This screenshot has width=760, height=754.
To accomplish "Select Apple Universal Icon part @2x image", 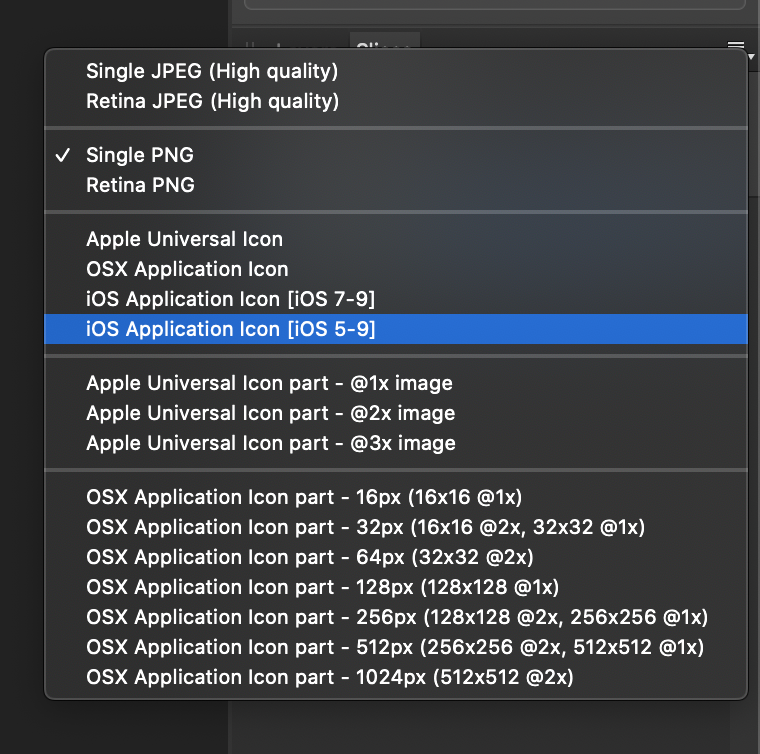I will (396, 413).
